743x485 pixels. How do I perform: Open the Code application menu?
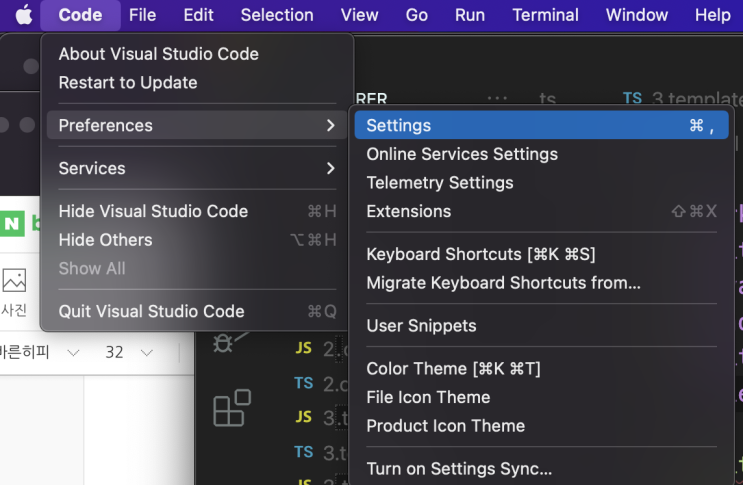point(80,15)
